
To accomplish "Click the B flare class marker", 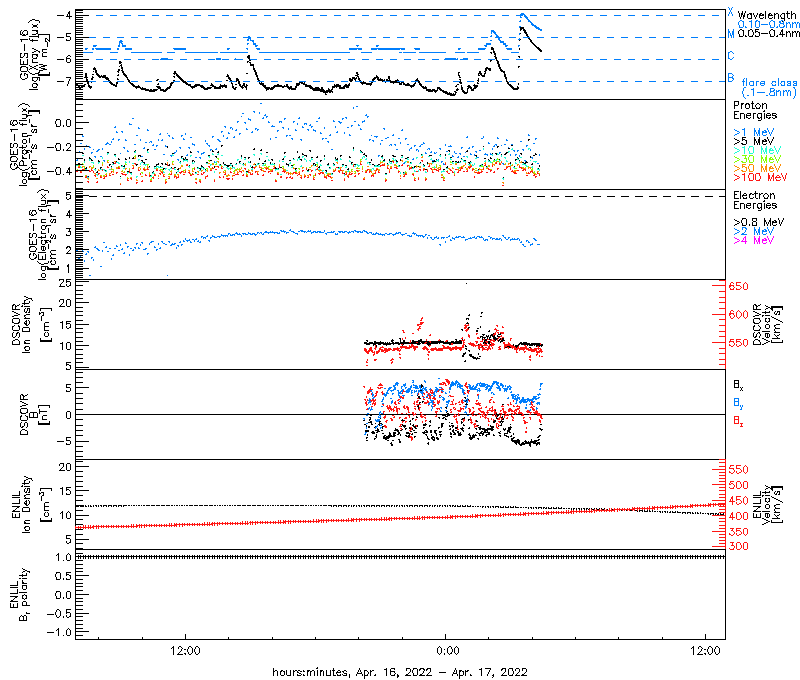I will coord(731,78).
